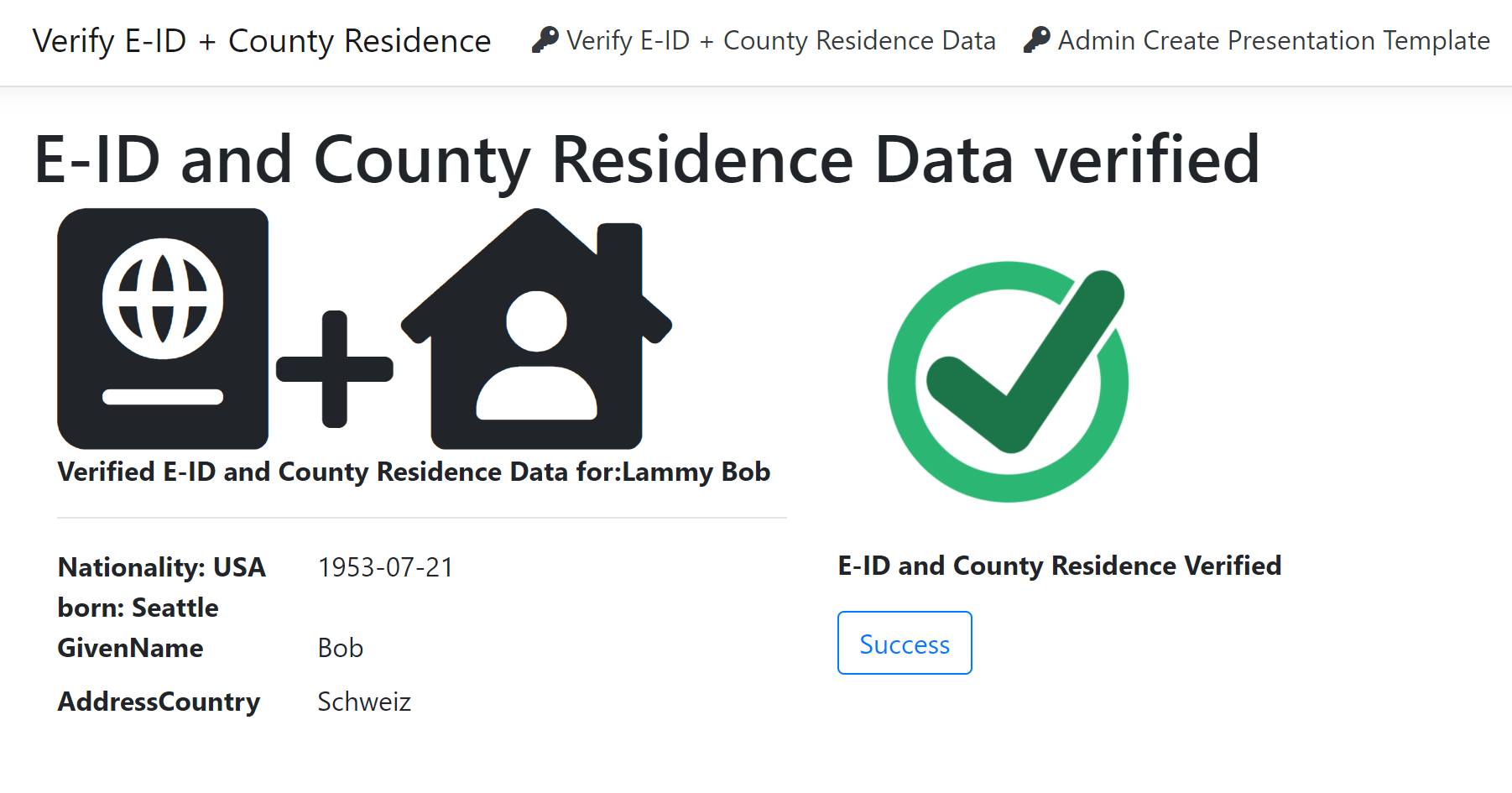The height and width of the screenshot is (793, 1512).
Task: Click the passport E-ID icon
Action: tap(163, 328)
